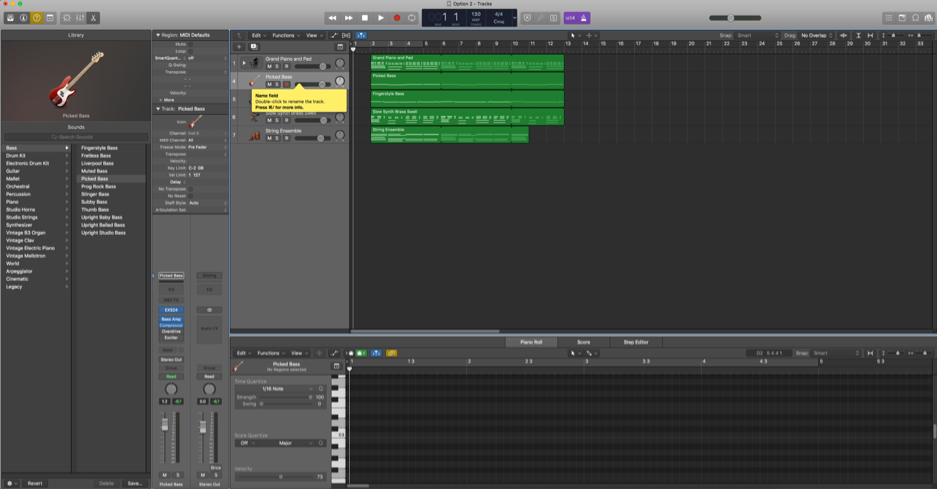Disable record-enable on Picked Bass track
This screenshot has width=937, height=489.
tap(286, 84)
